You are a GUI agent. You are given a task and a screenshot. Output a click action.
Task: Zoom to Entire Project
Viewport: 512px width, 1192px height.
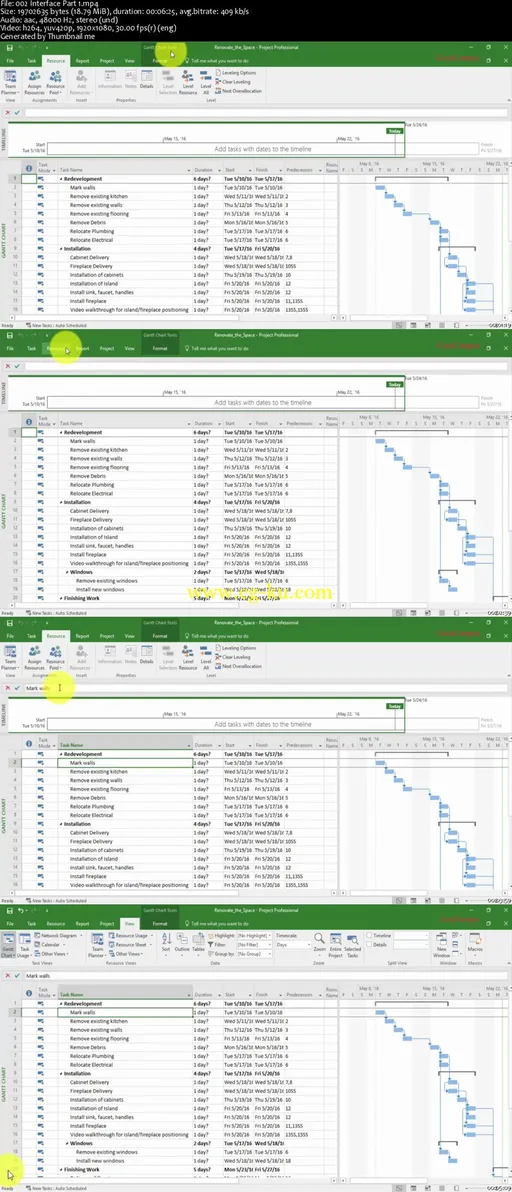[335, 943]
